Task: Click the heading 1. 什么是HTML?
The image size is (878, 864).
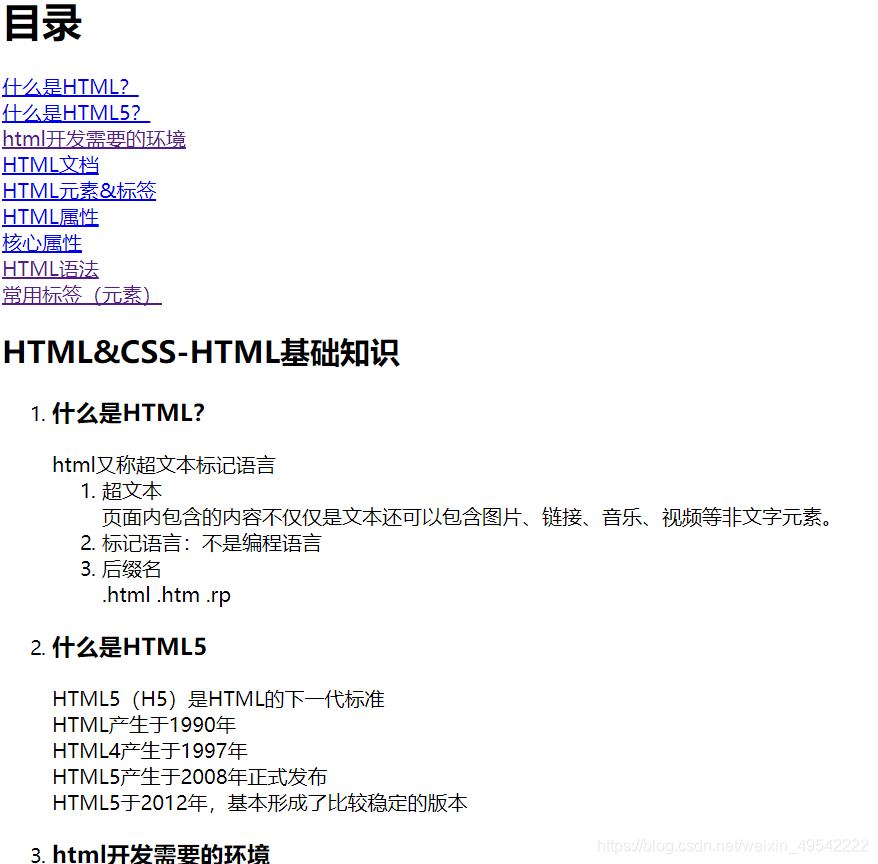Action: (x=128, y=413)
